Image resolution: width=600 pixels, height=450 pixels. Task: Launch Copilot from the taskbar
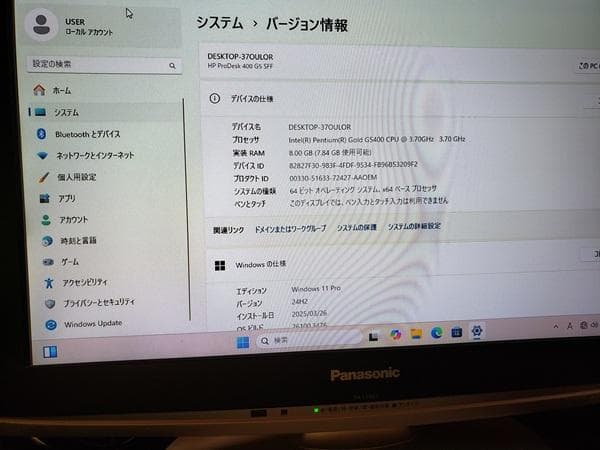click(395, 335)
